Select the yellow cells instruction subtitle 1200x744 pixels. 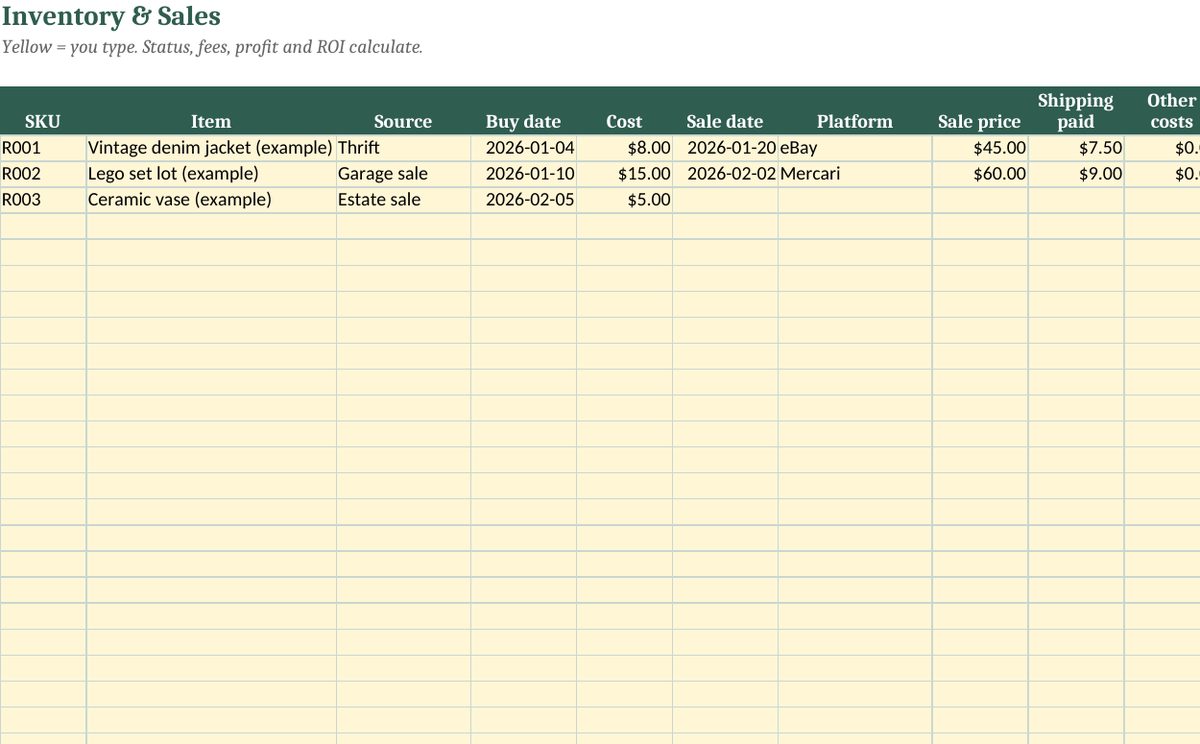212,47
